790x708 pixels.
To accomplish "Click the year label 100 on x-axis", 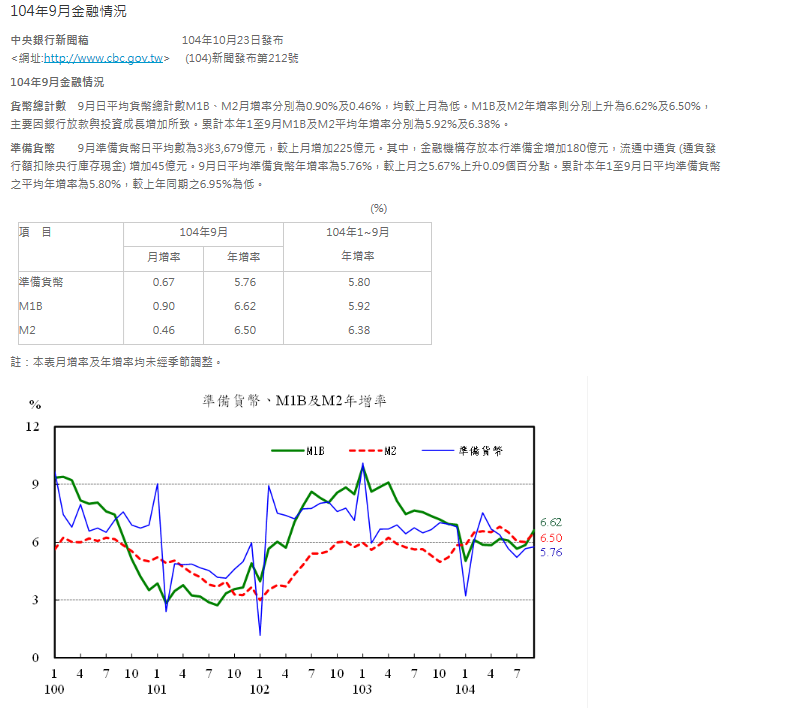I will pos(54,690).
